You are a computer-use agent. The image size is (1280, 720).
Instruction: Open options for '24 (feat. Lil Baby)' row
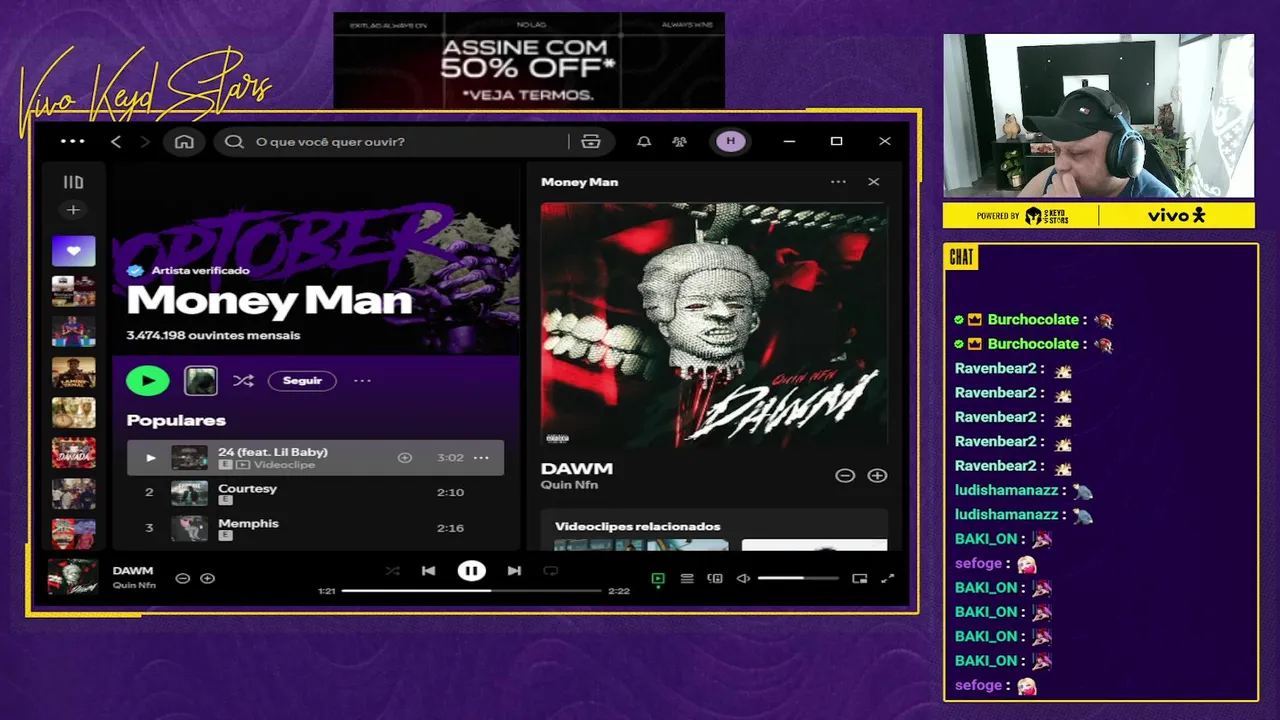(x=481, y=458)
